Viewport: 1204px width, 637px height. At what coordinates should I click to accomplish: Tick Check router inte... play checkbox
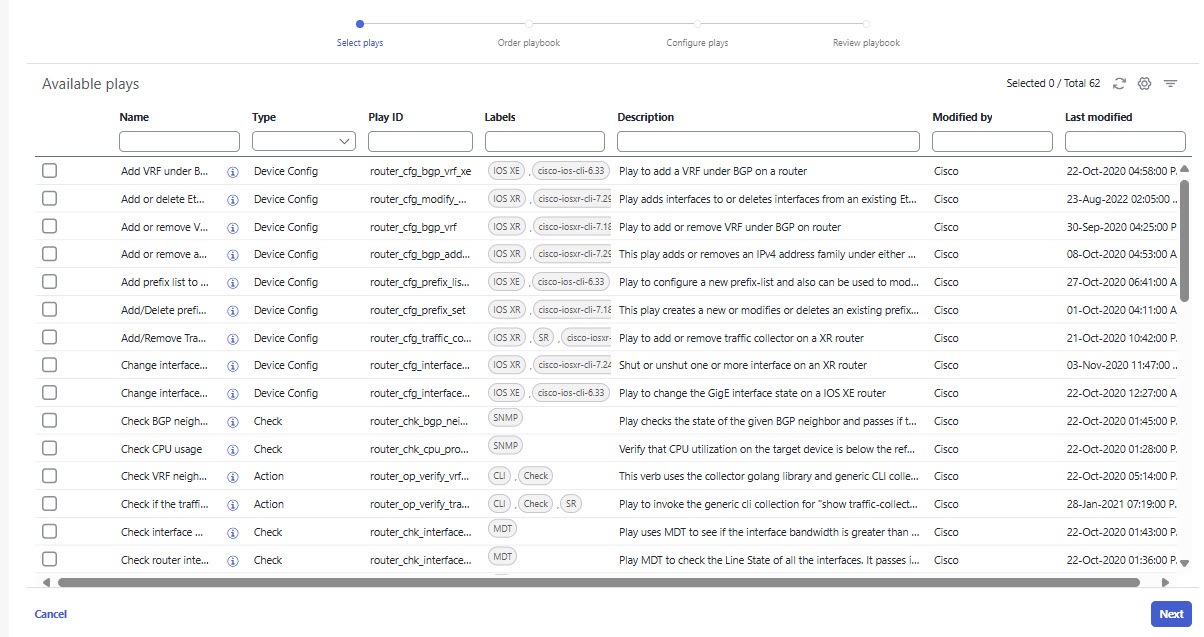coord(49,559)
